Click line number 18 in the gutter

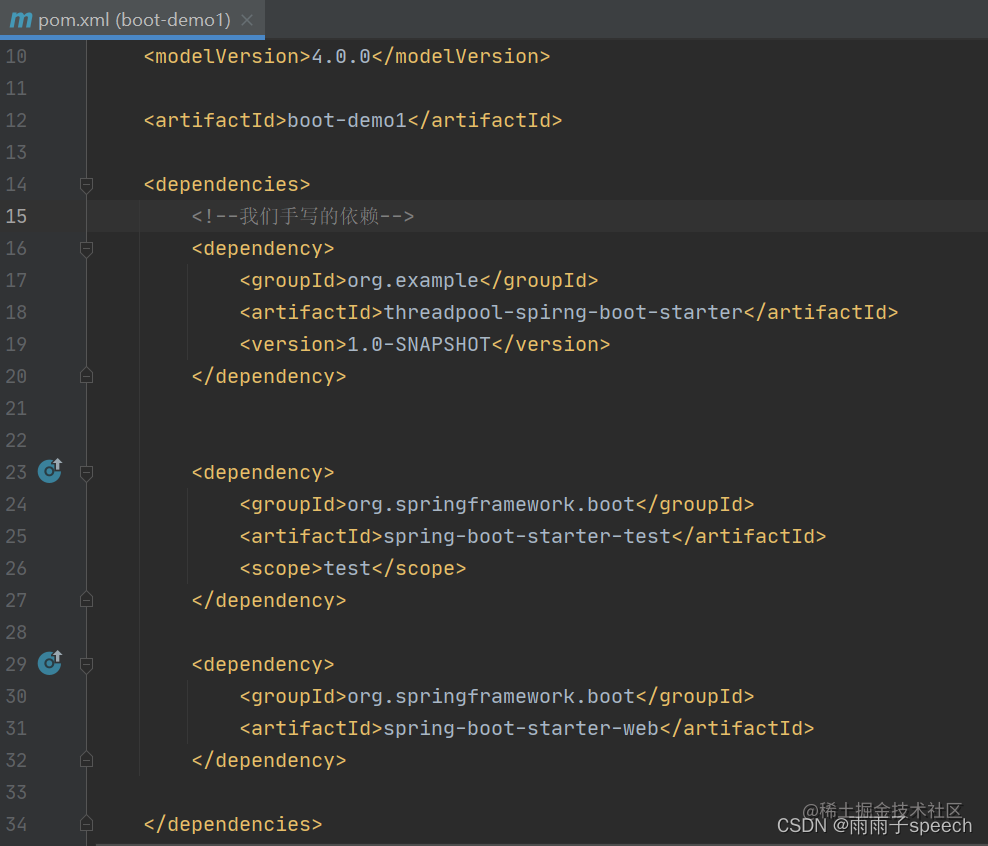click(x=16, y=312)
